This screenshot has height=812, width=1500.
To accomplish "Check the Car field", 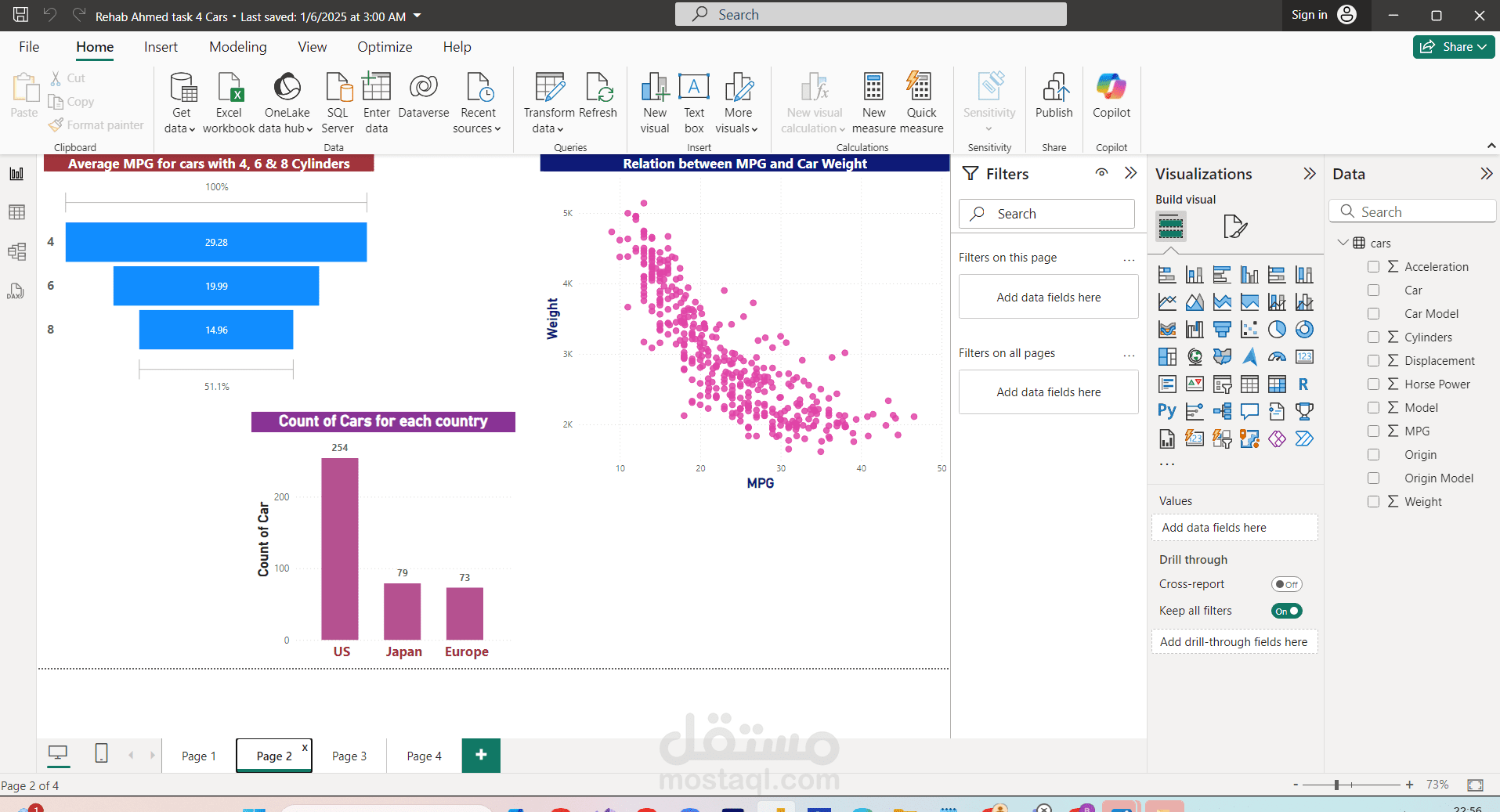I will pos(1373,291).
